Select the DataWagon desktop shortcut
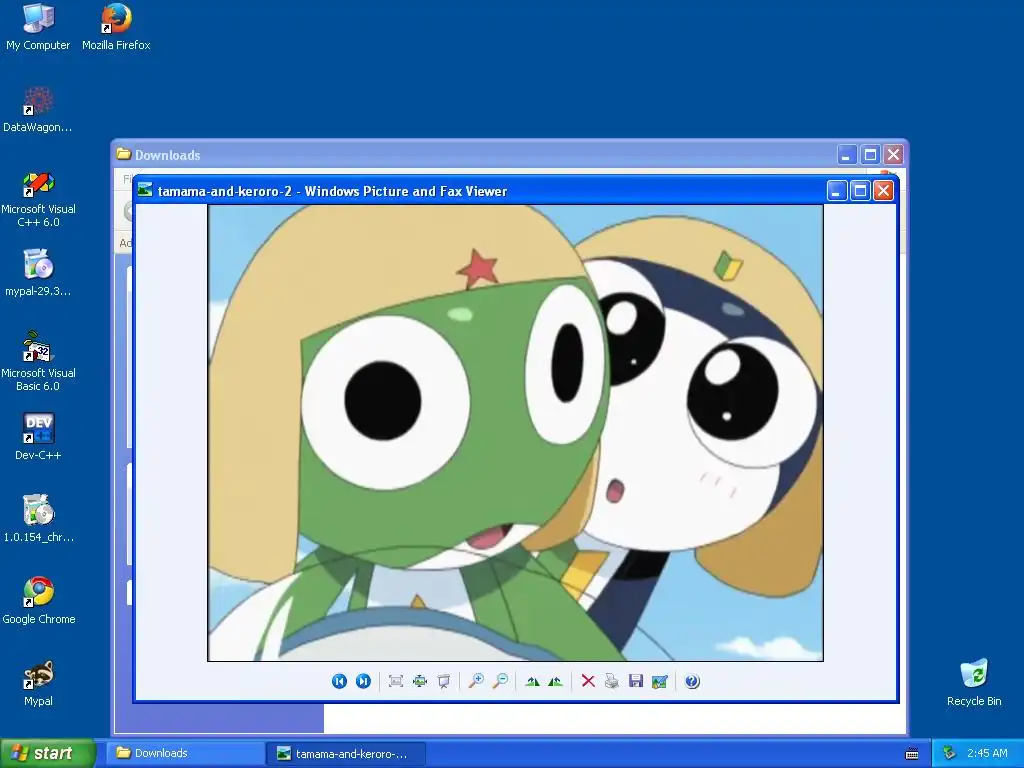 coord(38,110)
